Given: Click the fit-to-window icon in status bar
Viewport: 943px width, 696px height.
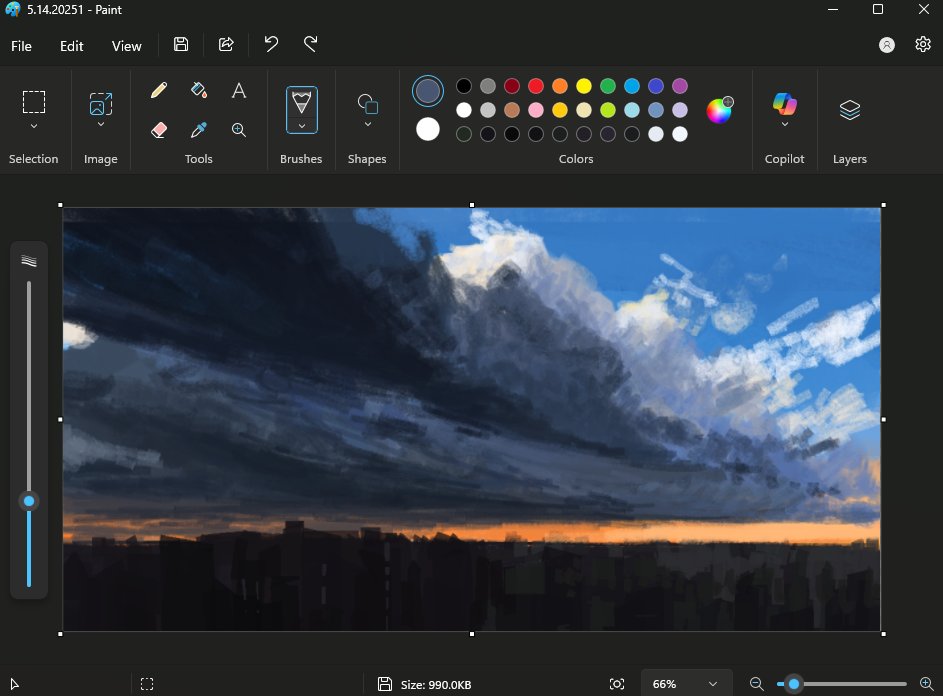Looking at the screenshot, I should point(617,684).
